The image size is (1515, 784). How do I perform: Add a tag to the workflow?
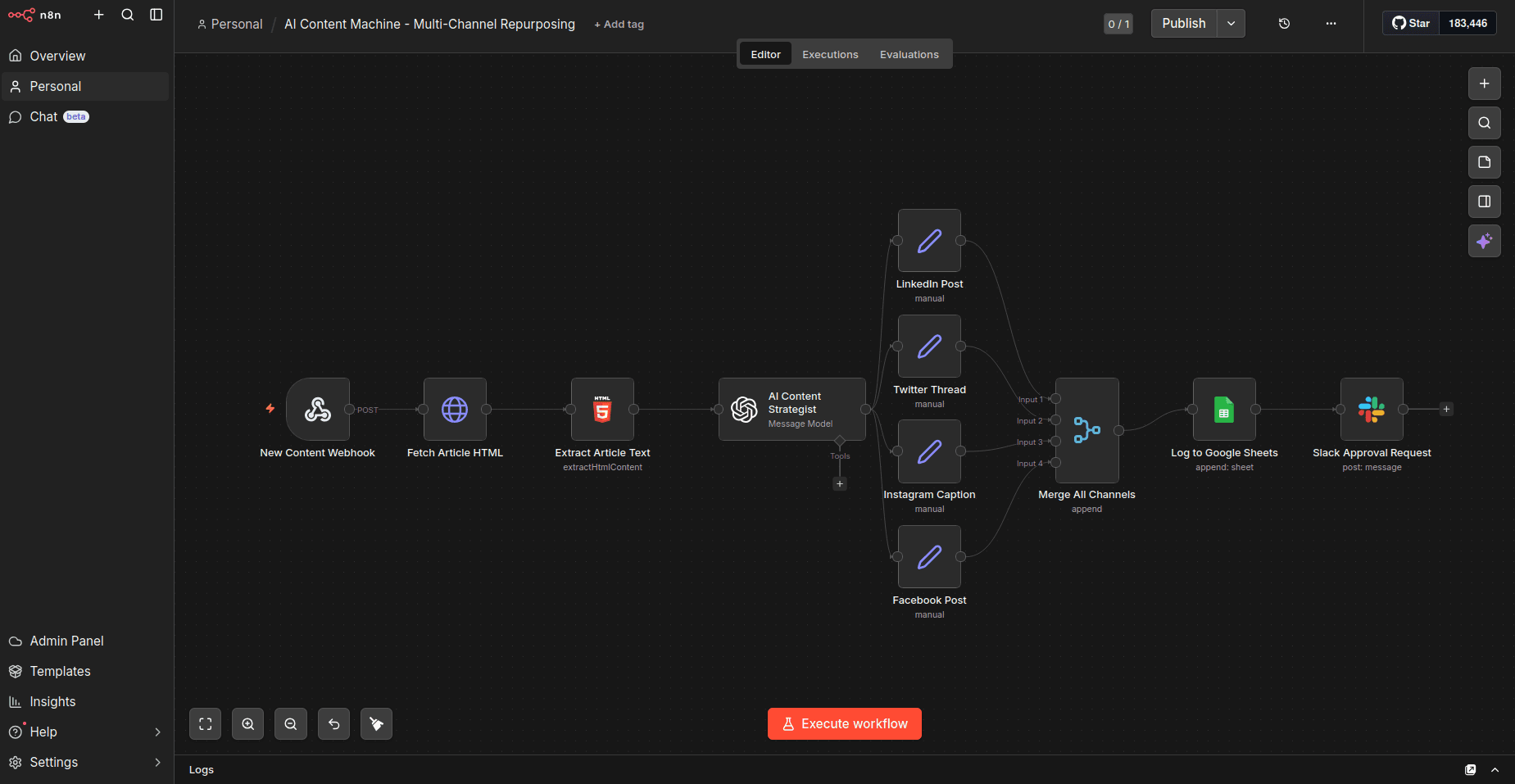[619, 24]
